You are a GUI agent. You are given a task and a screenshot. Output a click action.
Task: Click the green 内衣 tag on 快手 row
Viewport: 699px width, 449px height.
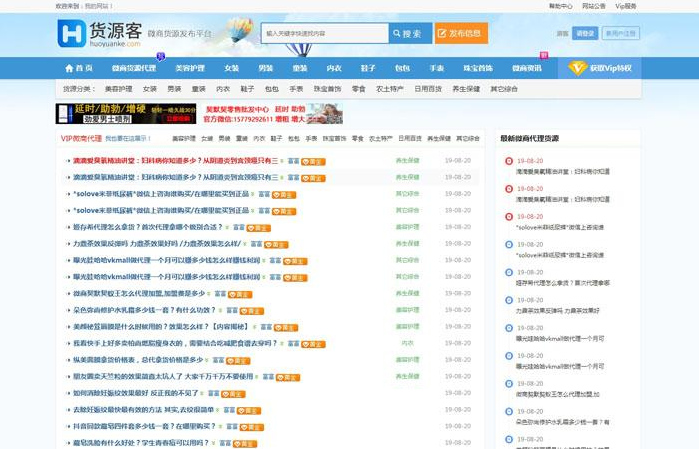coord(407,343)
